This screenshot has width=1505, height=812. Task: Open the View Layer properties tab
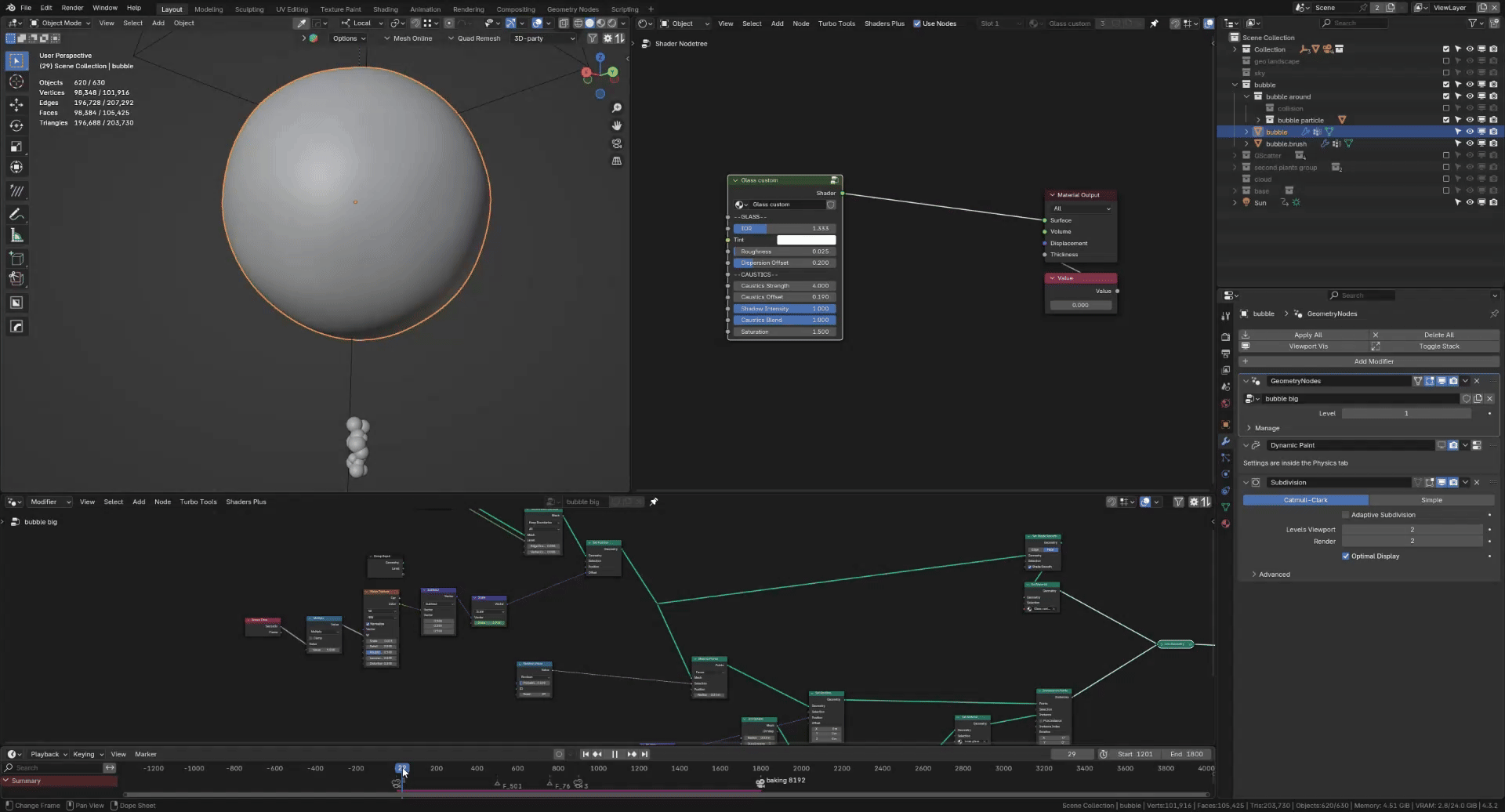[1225, 370]
